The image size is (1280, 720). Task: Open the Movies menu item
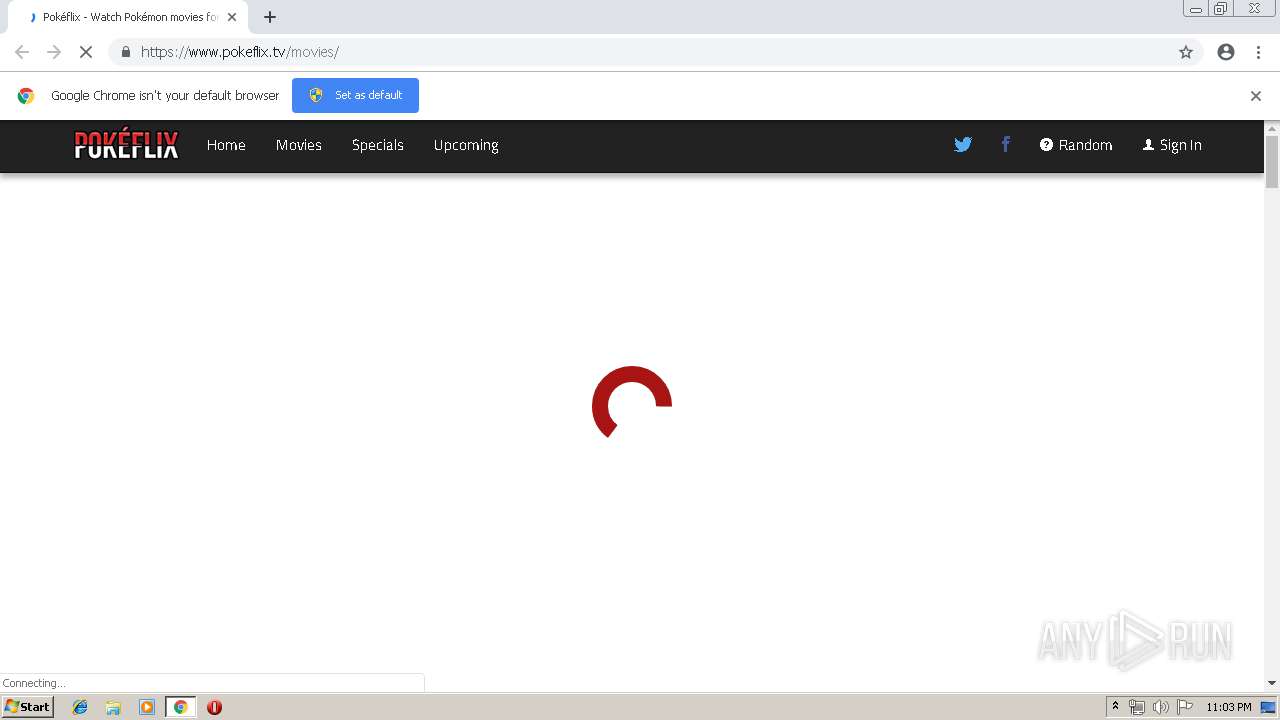point(299,145)
